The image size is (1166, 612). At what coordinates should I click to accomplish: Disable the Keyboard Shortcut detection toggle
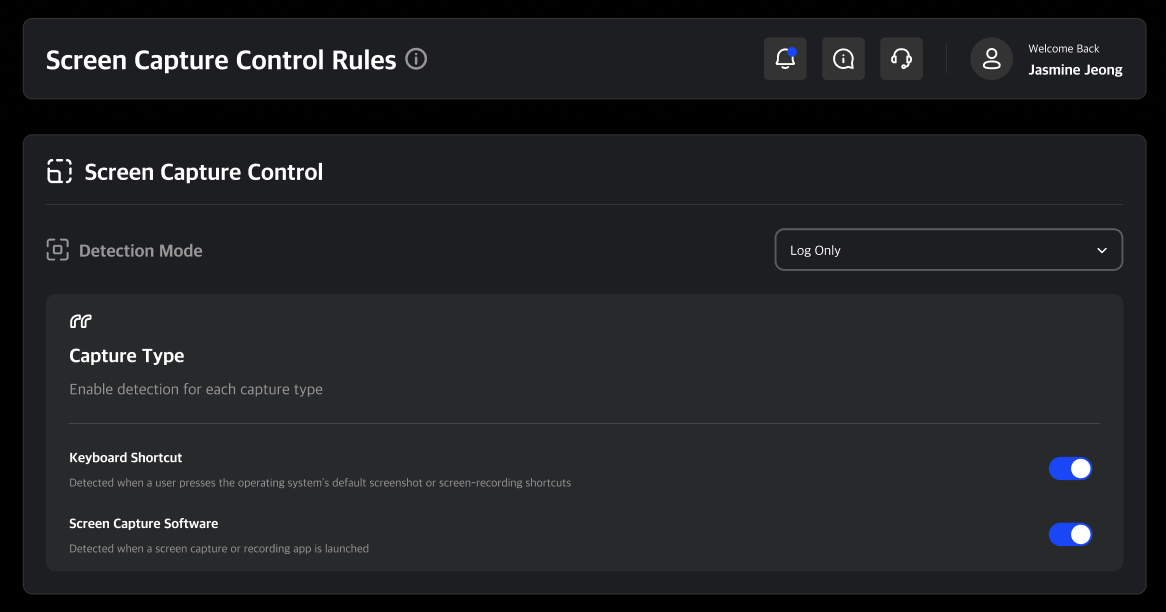1070,468
